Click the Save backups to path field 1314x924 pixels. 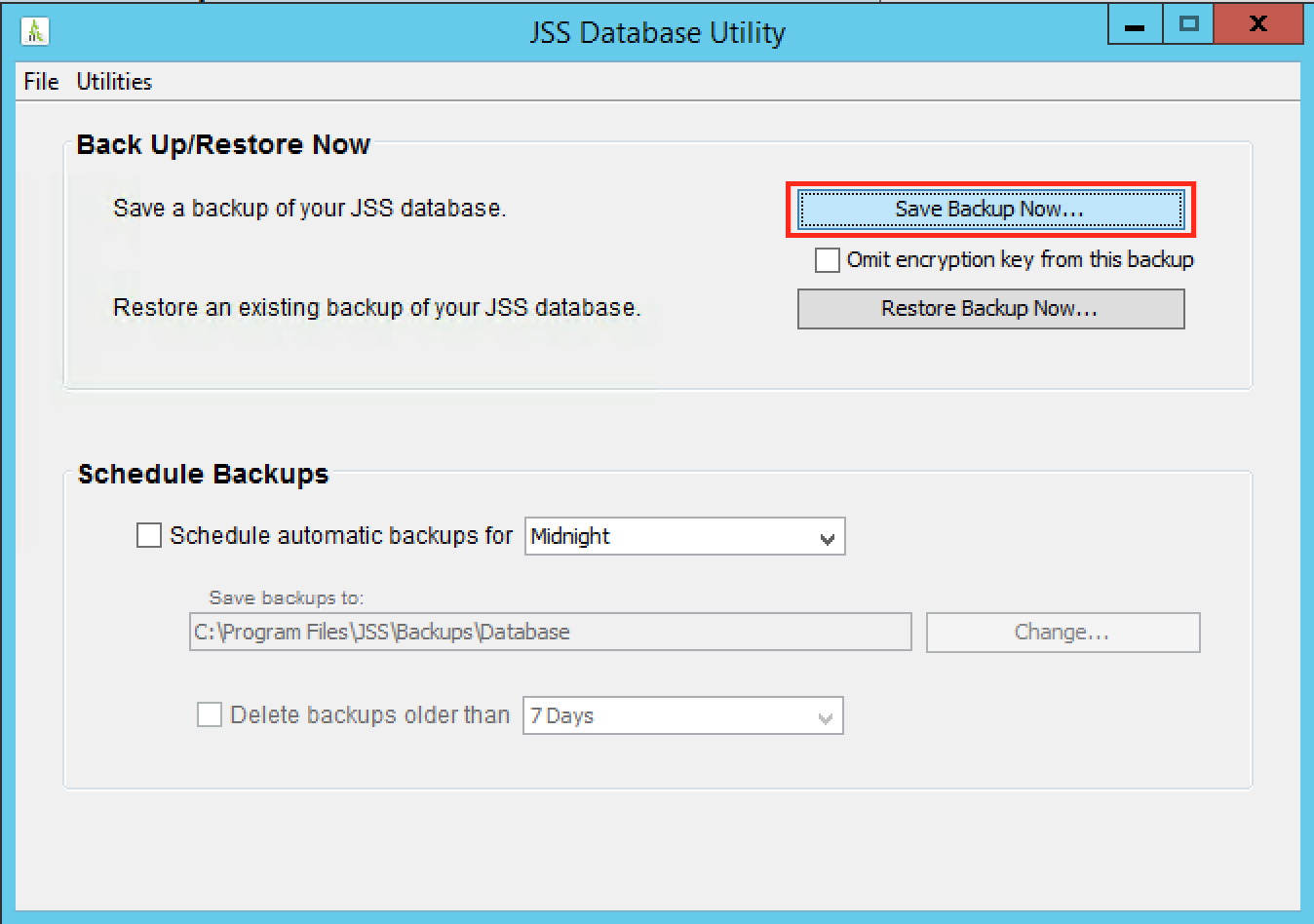tap(550, 633)
